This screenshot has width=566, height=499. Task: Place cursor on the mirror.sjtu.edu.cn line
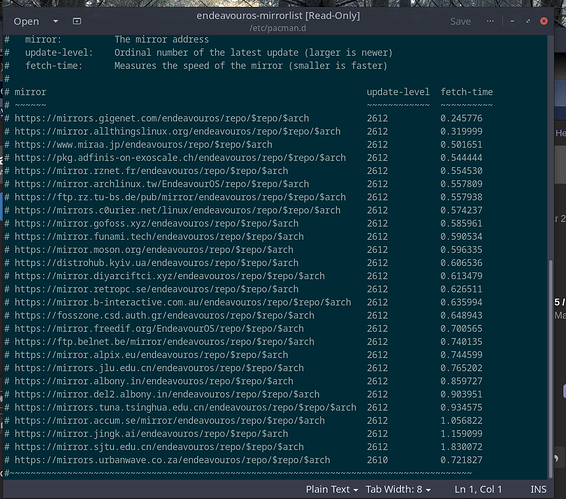(244, 447)
